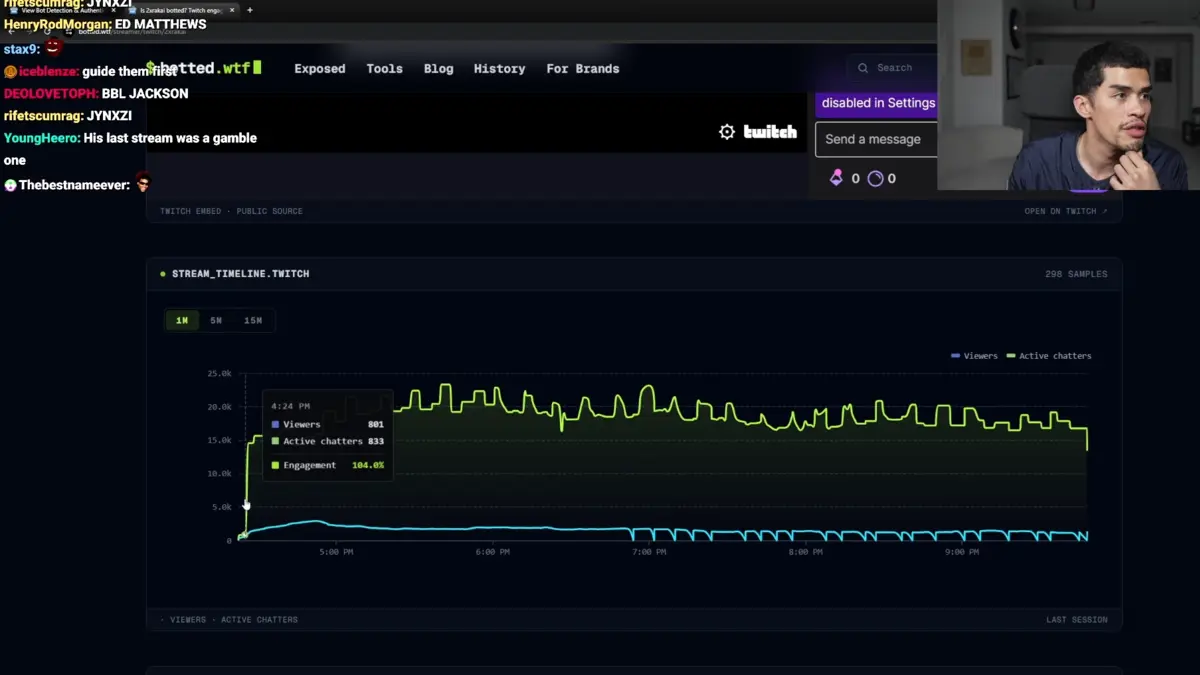The width and height of the screenshot is (1200, 675).
Task: Click the 25.0k y-axis label
Action: click(x=220, y=373)
